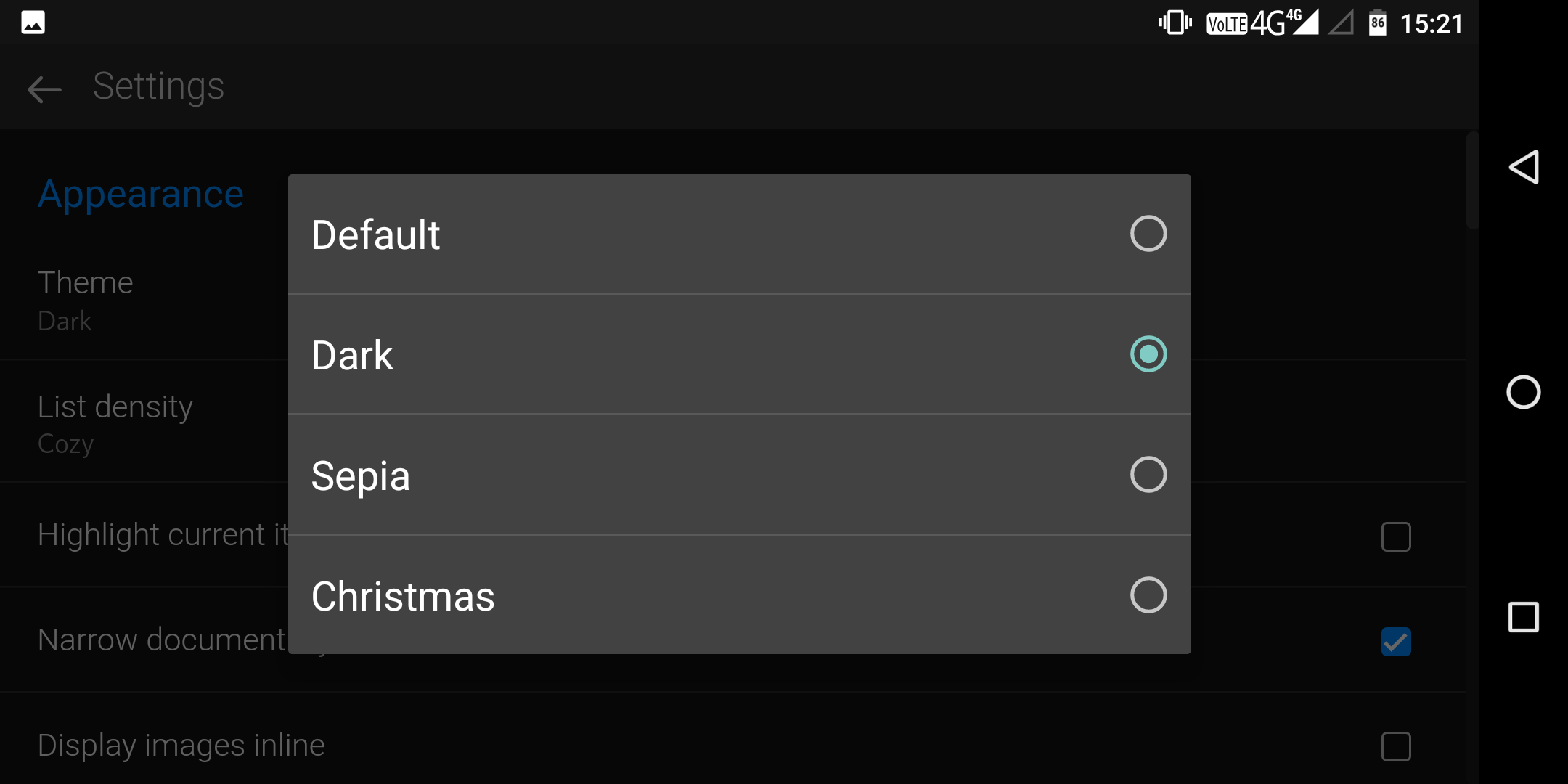Tap the Appearance section header
This screenshot has width=1568, height=784.
click(x=141, y=195)
